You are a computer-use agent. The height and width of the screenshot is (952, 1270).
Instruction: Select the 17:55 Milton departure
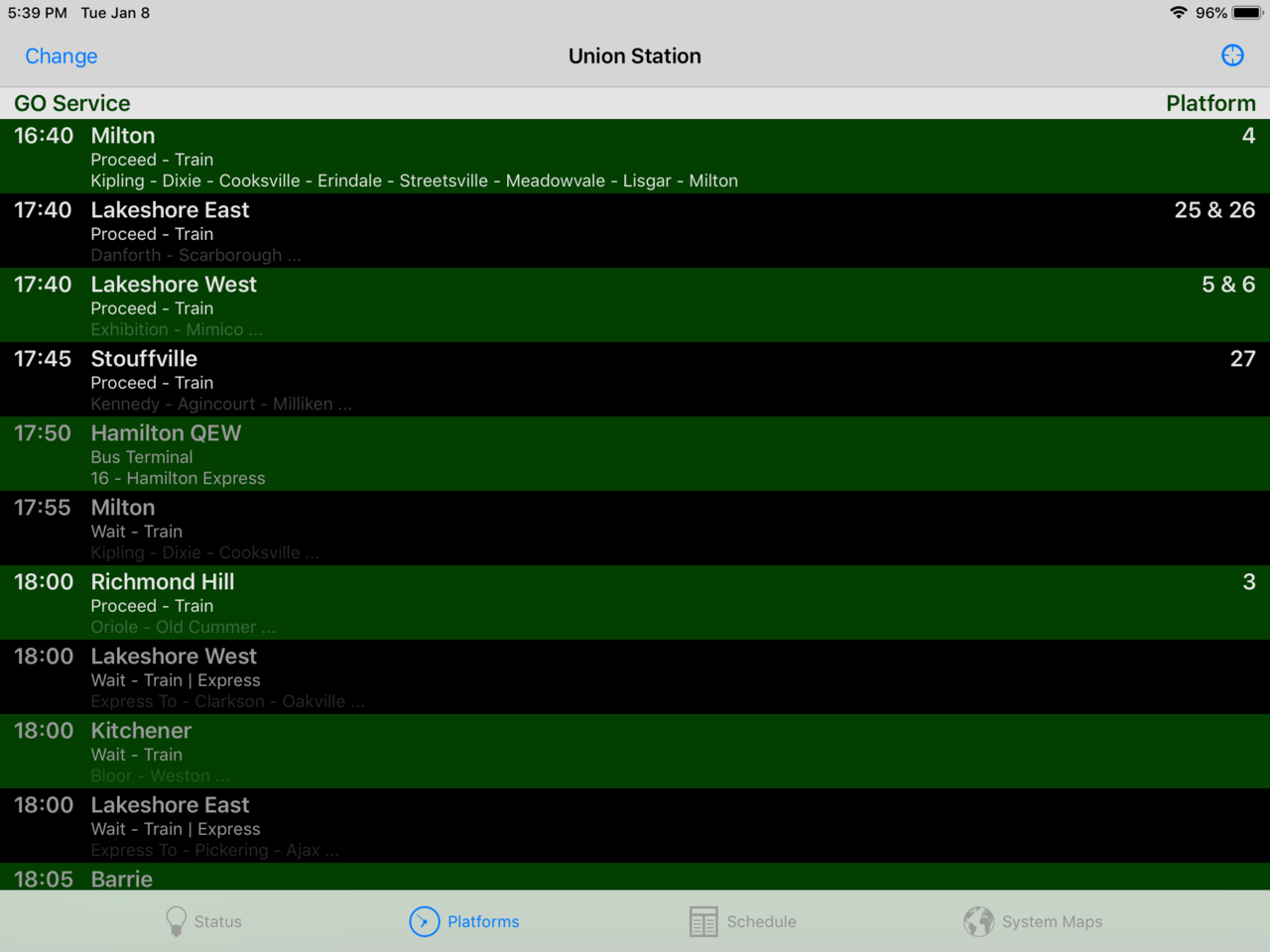[x=635, y=529]
